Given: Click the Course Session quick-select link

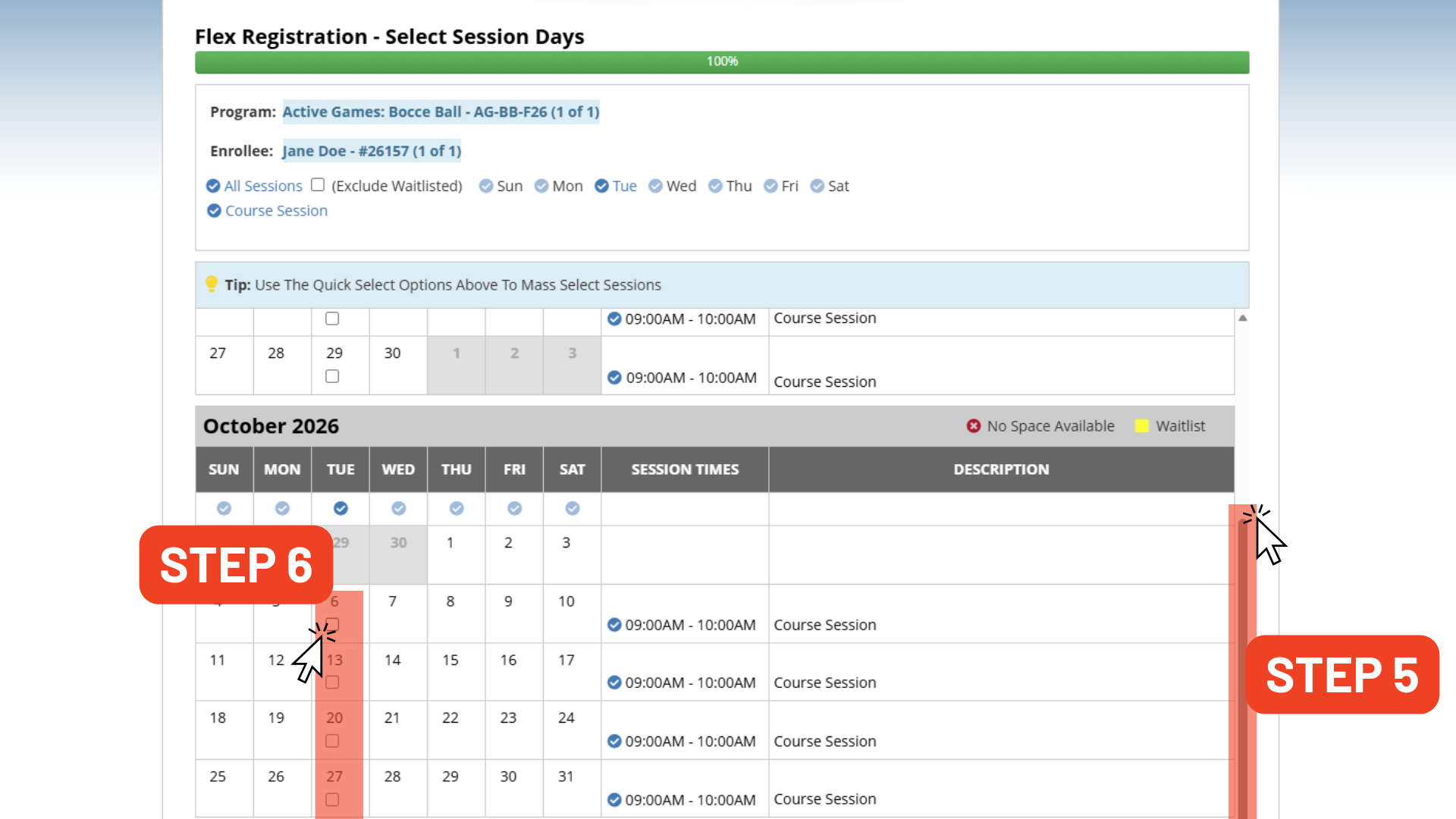Looking at the screenshot, I should tap(276, 211).
